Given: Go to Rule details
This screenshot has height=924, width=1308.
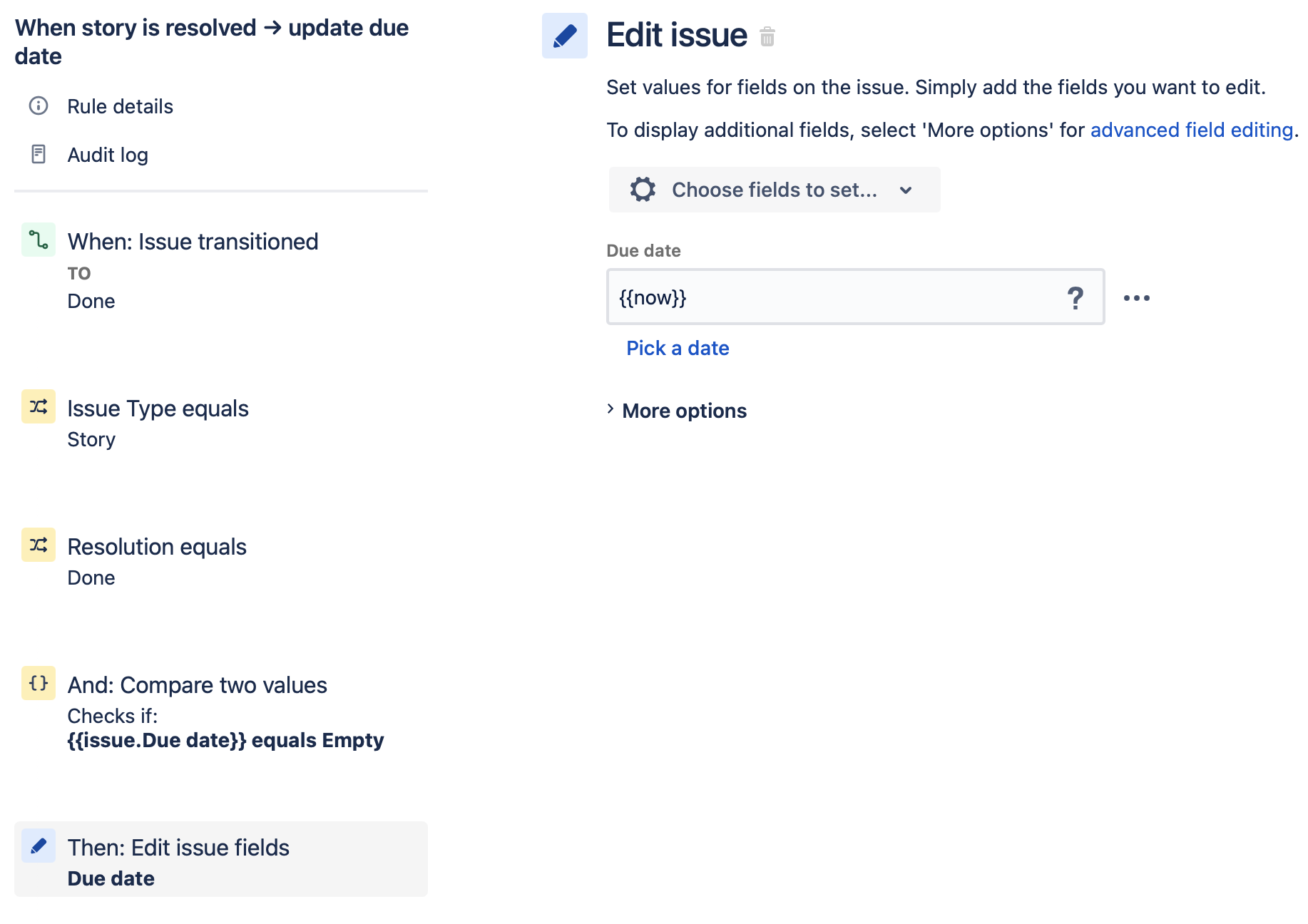Looking at the screenshot, I should [x=120, y=106].
